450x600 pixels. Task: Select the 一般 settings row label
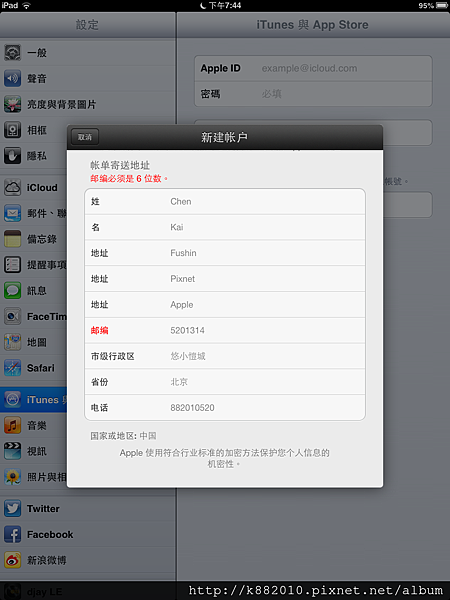tap(37, 53)
